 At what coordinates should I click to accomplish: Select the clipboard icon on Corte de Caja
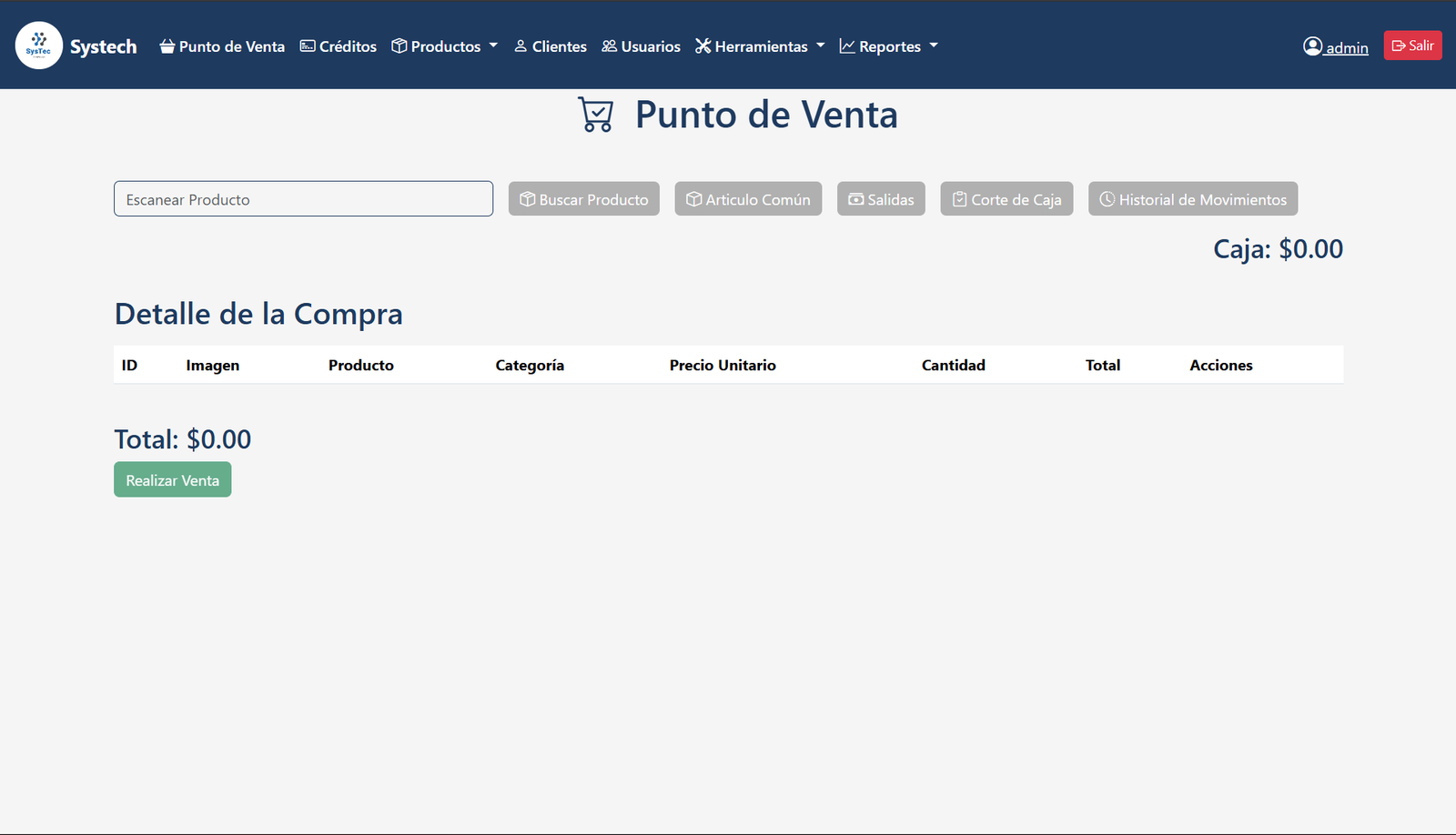tap(958, 198)
